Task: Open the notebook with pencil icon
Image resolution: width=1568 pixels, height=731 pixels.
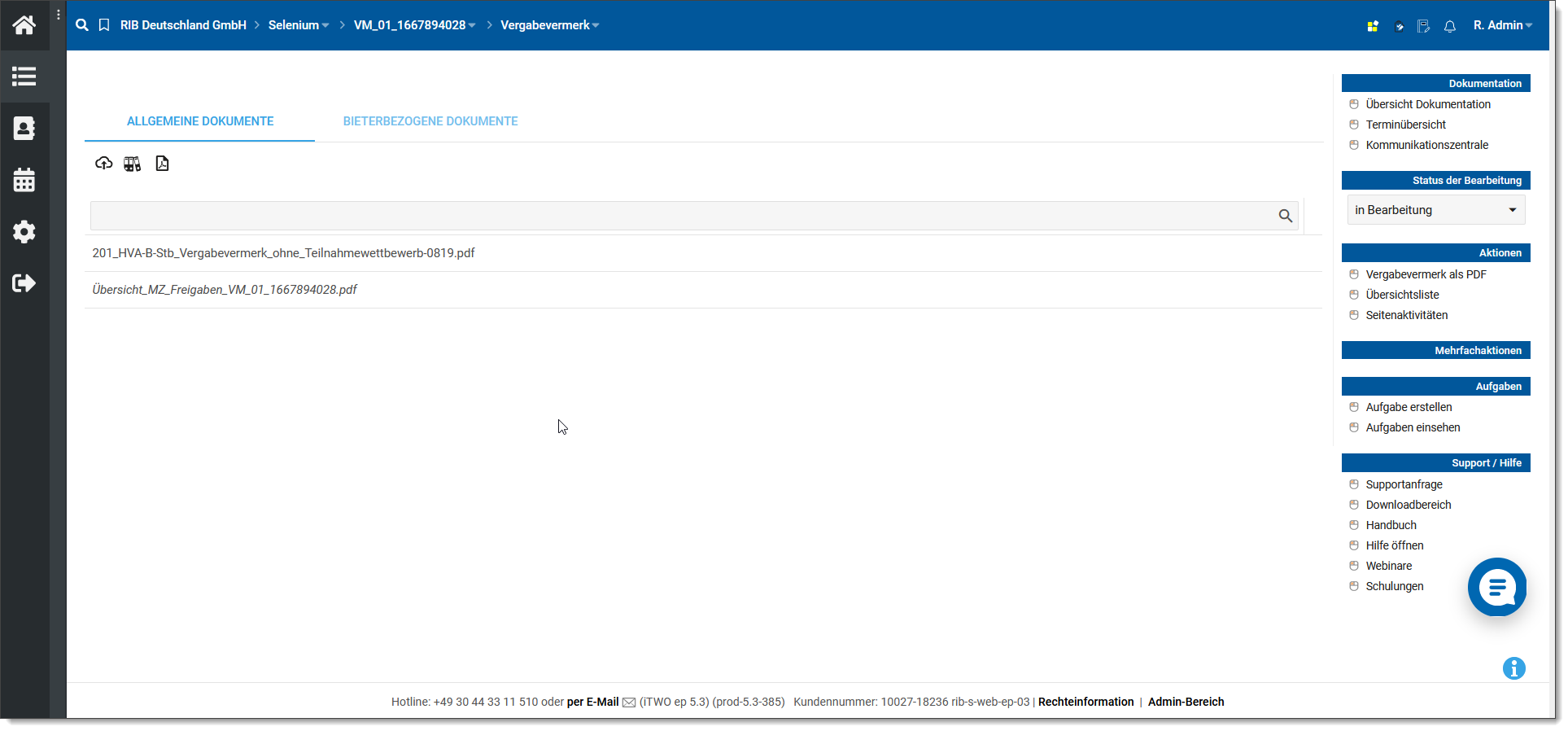Action: (1423, 26)
